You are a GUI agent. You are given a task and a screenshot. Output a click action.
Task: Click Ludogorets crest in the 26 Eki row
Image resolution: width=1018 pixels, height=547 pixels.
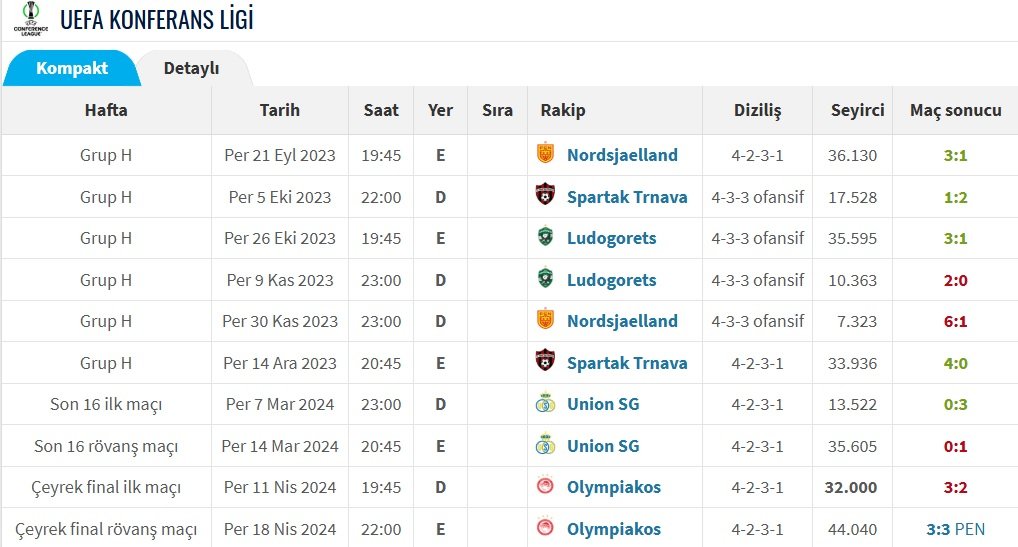(x=545, y=236)
